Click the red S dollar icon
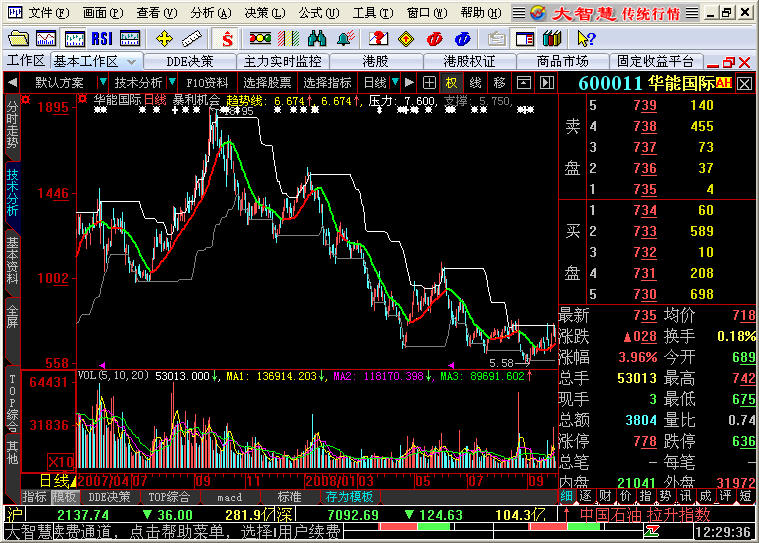 click(x=227, y=38)
